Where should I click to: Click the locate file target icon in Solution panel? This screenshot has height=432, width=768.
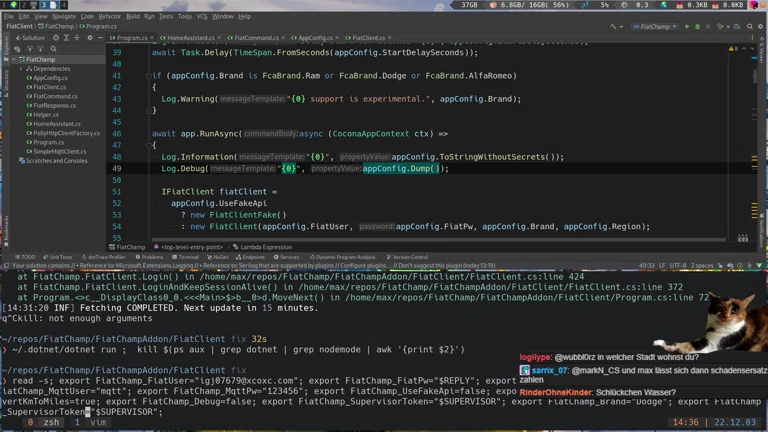pos(56,38)
